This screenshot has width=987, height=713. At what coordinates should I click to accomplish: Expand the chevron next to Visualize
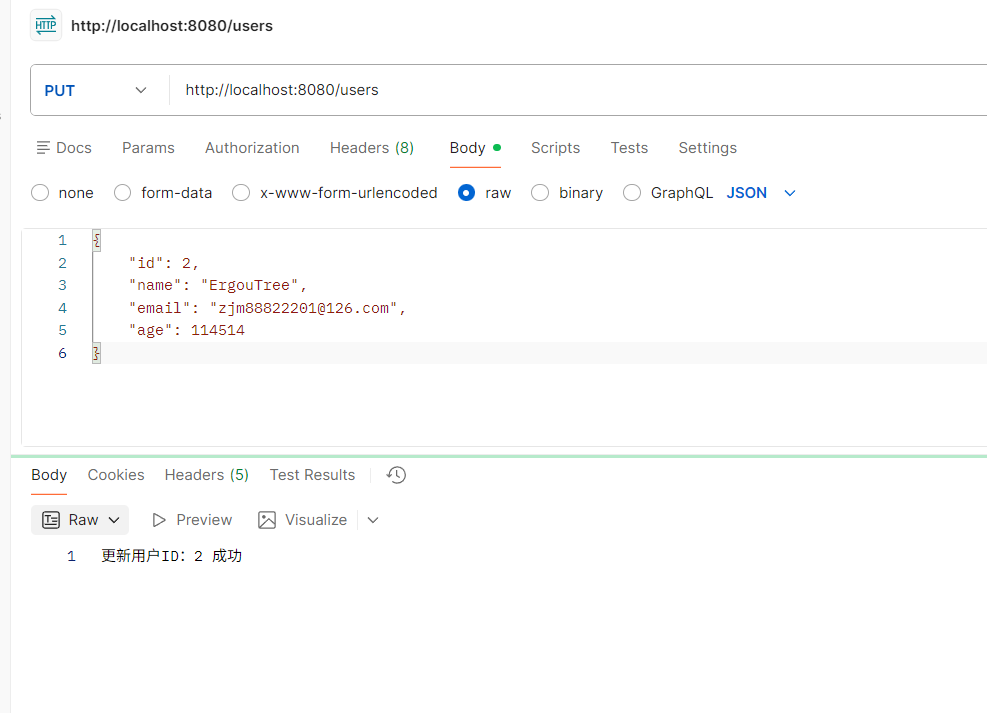373,520
